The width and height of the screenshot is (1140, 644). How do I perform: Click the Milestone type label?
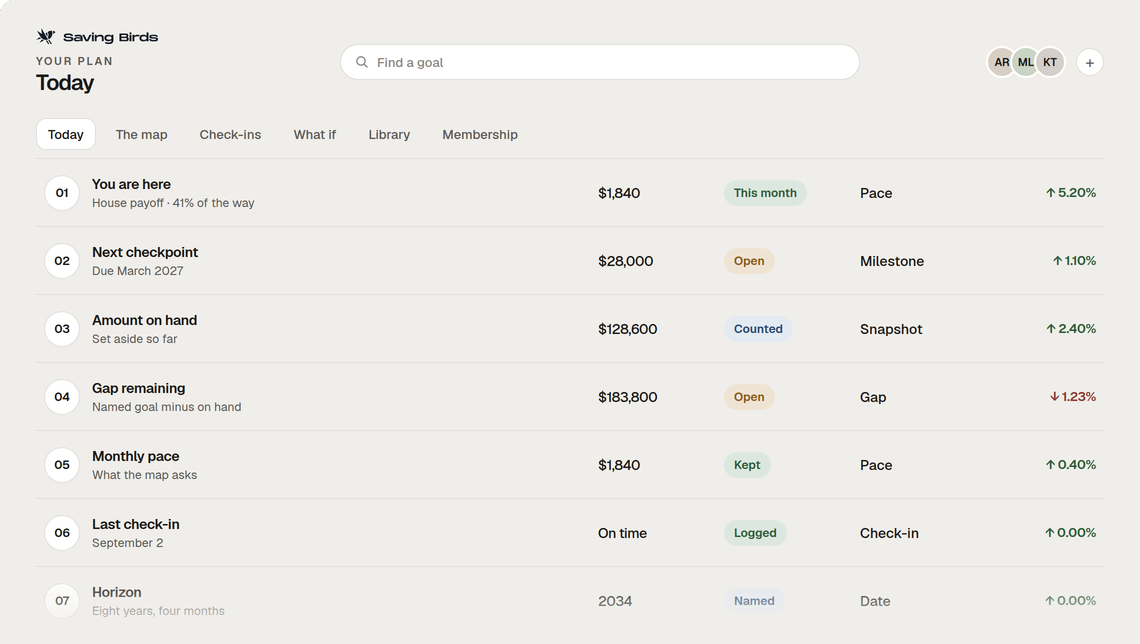coord(891,261)
